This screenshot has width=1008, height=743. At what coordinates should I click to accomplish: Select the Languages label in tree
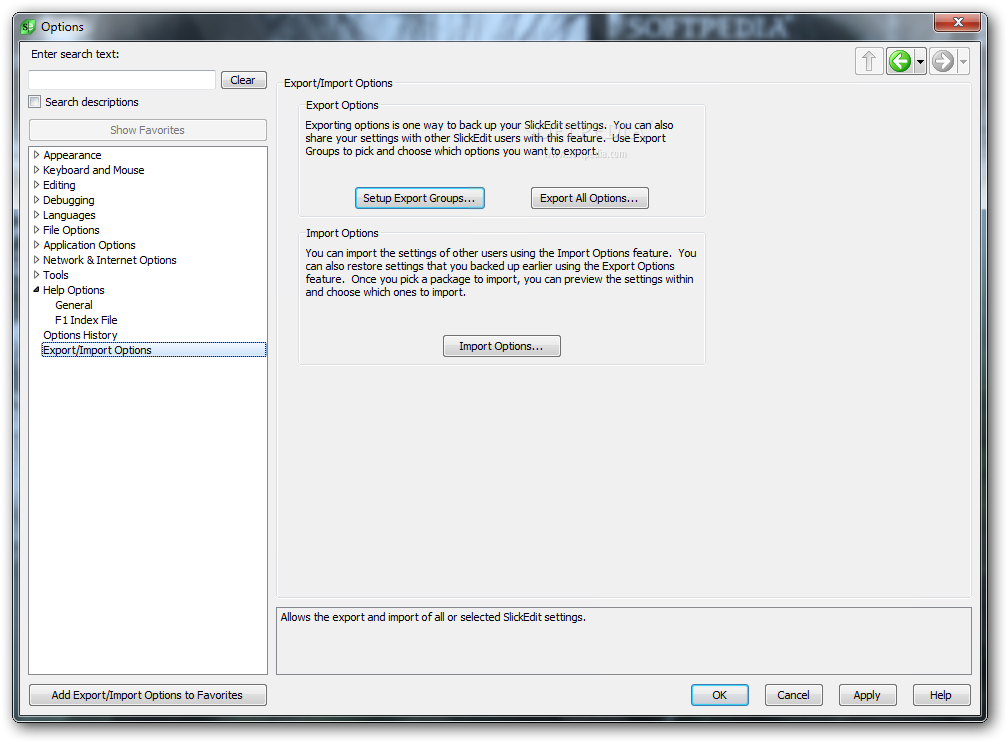click(69, 215)
